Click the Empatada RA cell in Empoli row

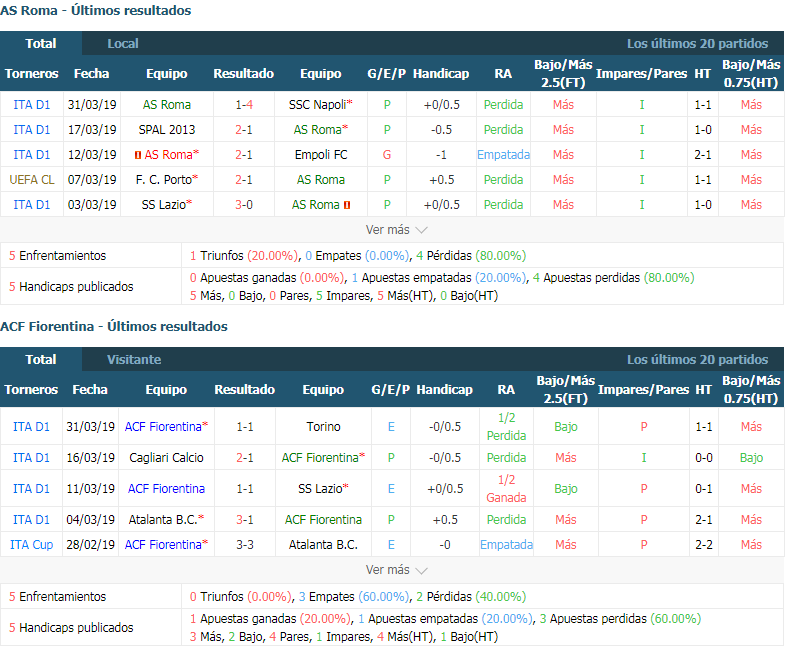click(503, 155)
